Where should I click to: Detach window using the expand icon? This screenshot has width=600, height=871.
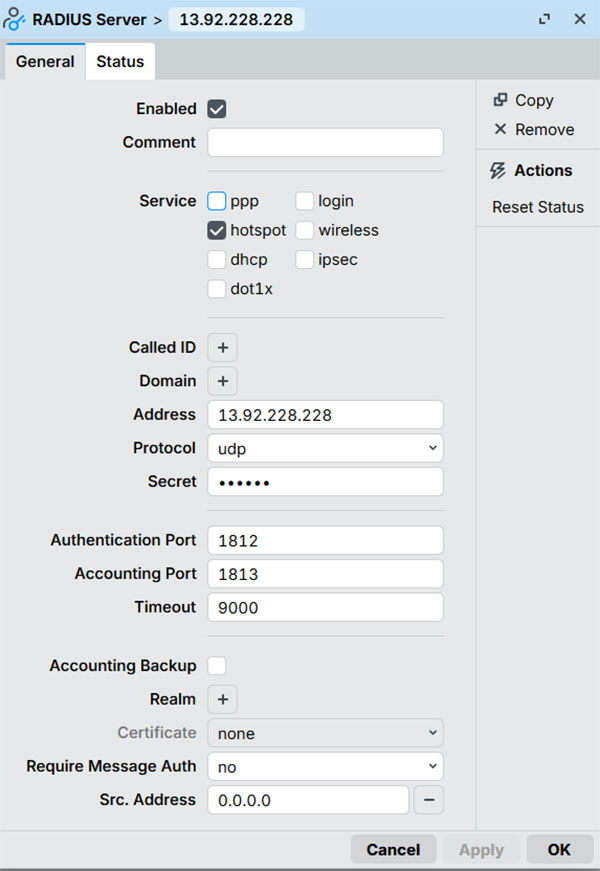[545, 19]
